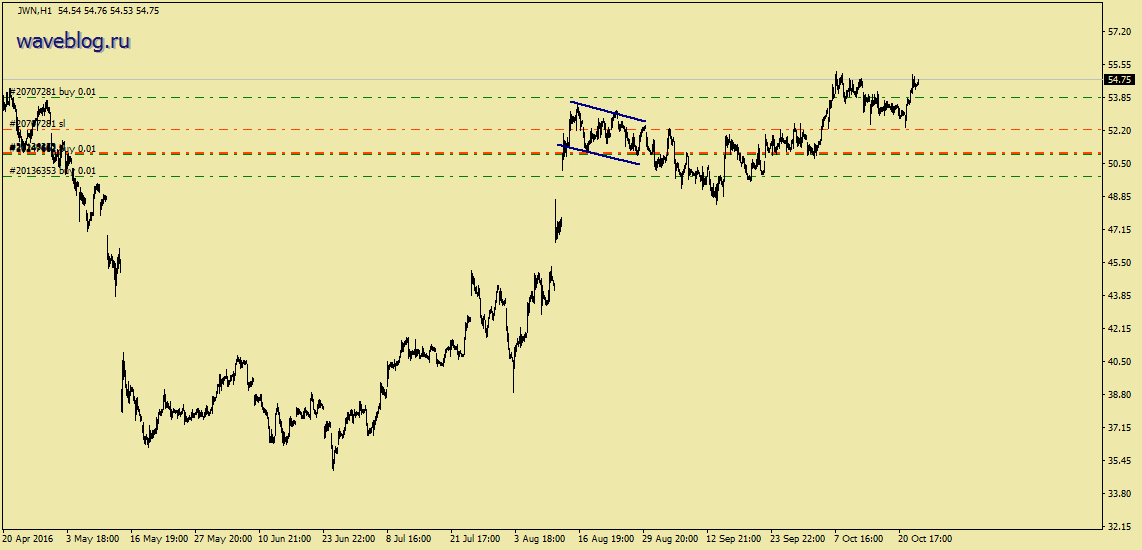
Task: Click the 10 Jun 21:00 time label
Action: click(x=286, y=539)
